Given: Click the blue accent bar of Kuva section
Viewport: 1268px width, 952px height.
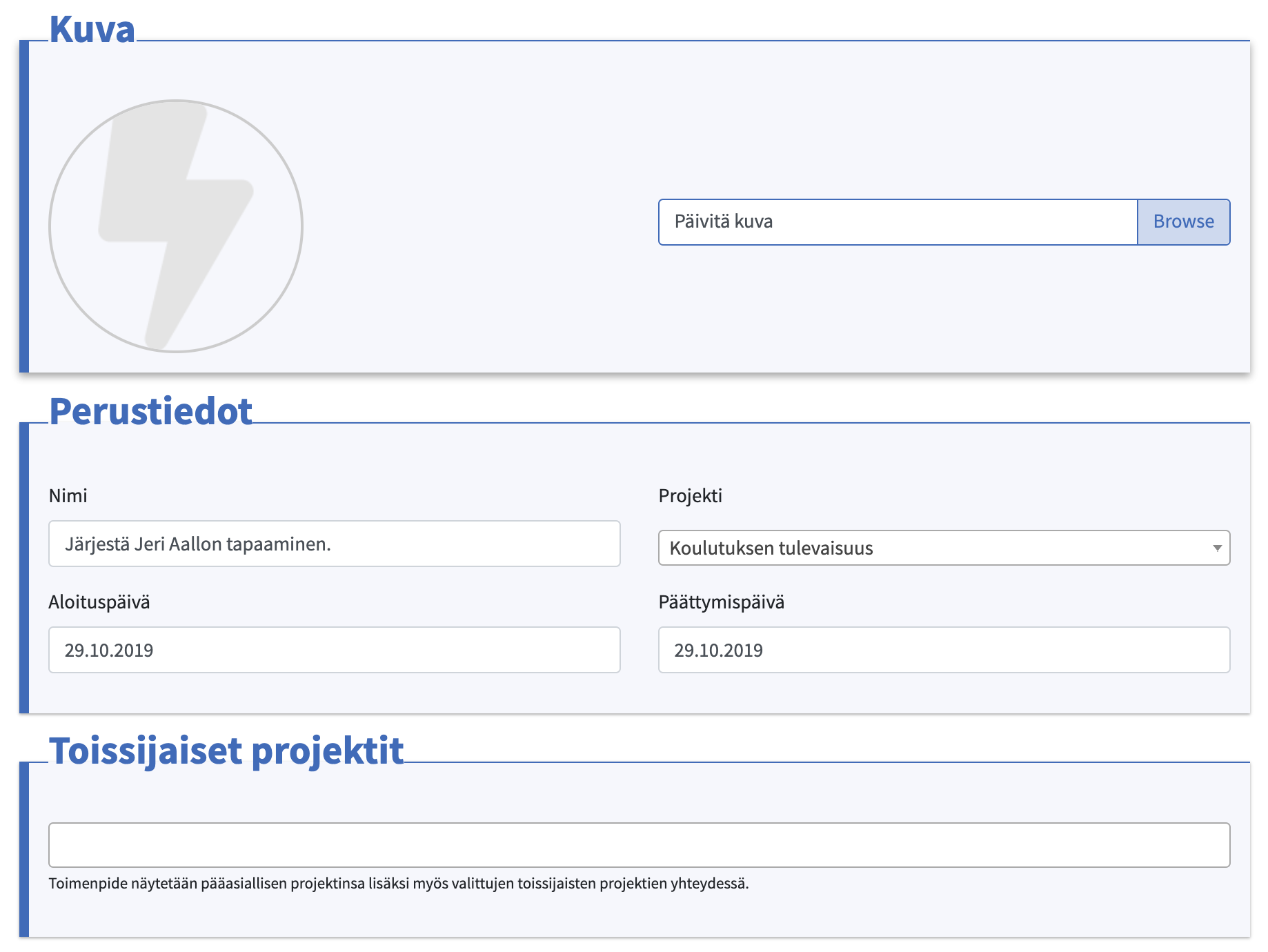Looking at the screenshot, I should click(x=24, y=206).
